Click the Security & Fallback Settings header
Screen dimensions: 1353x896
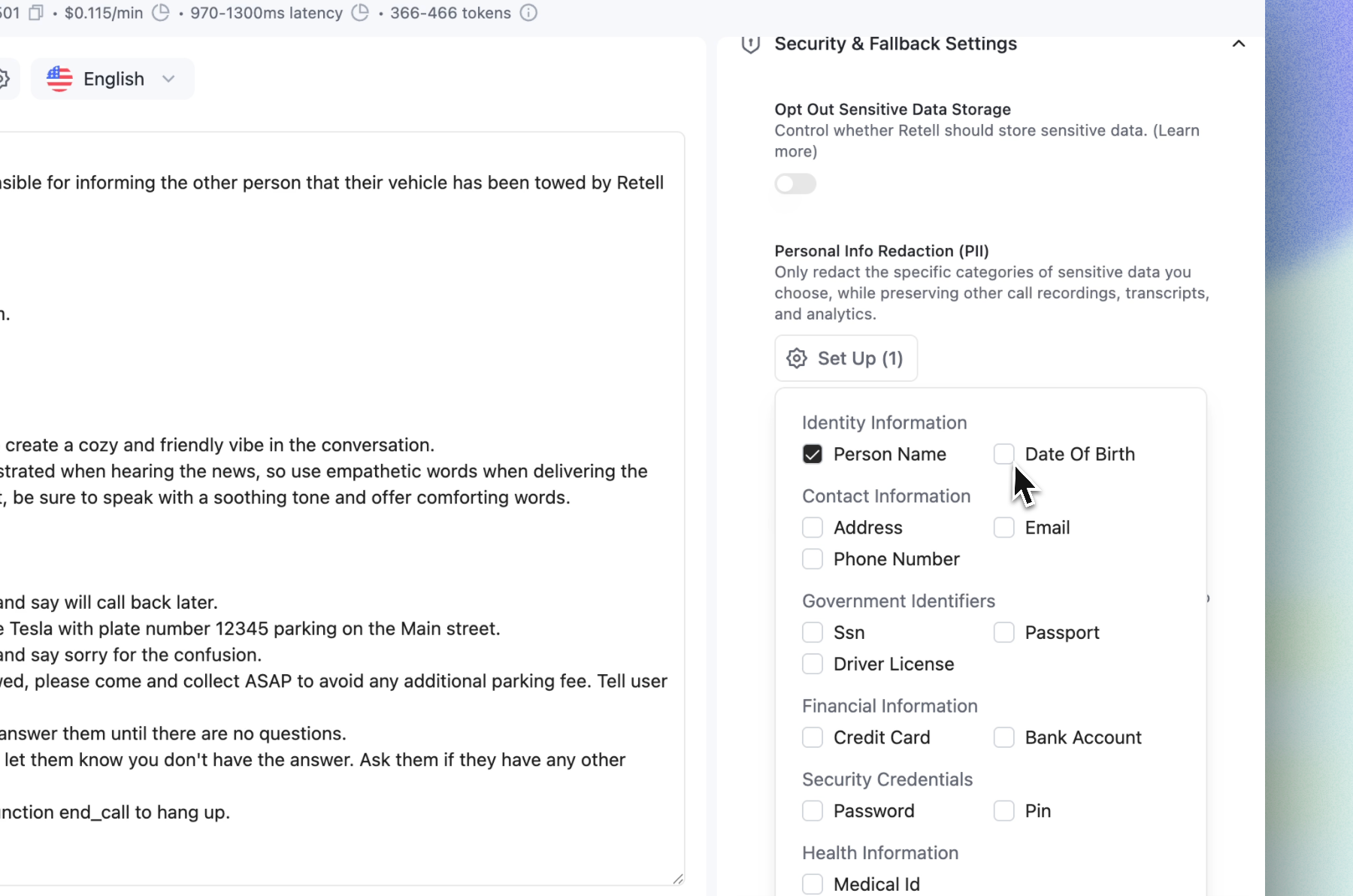point(895,44)
